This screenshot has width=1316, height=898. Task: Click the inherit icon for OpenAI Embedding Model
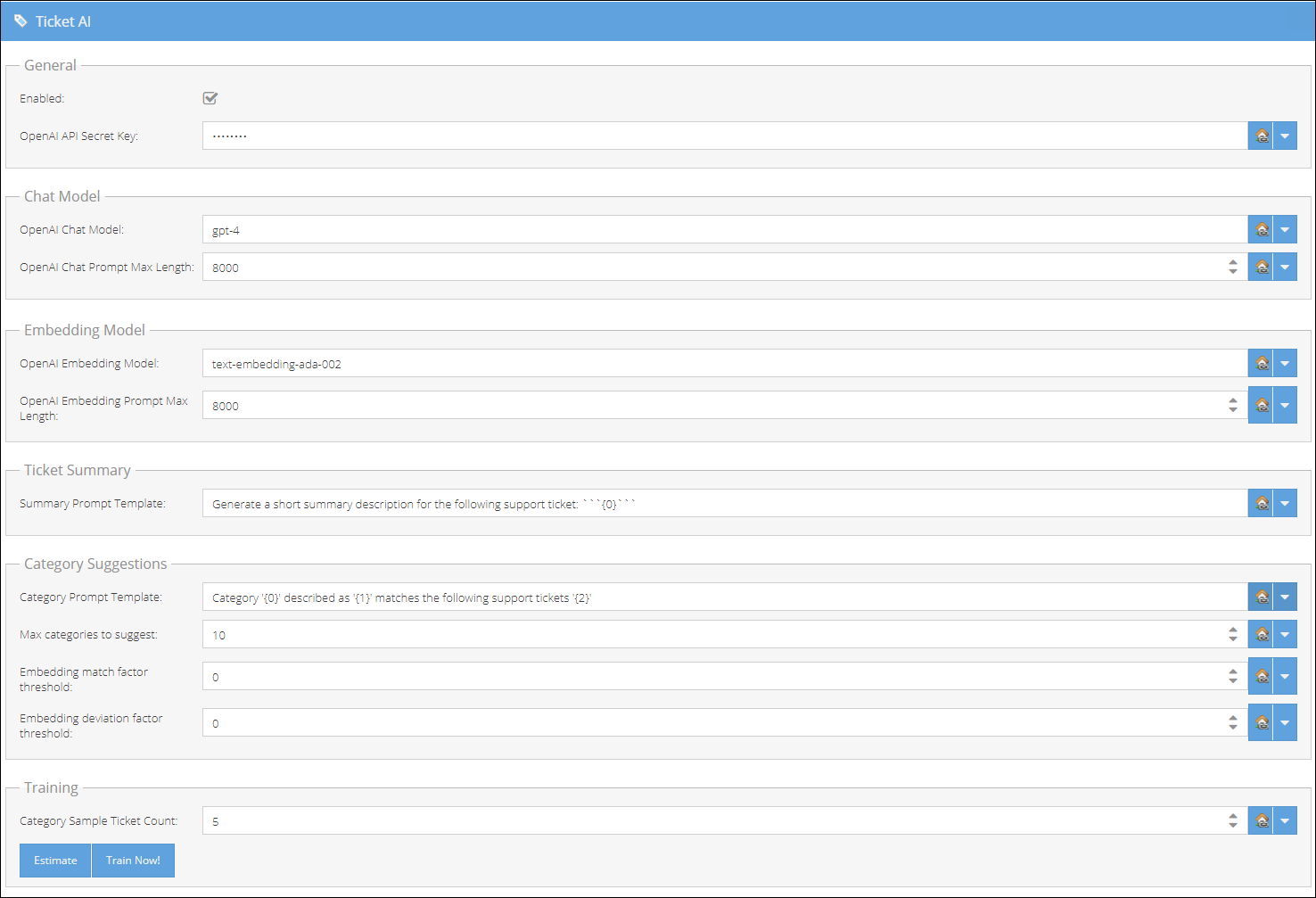point(1261,363)
